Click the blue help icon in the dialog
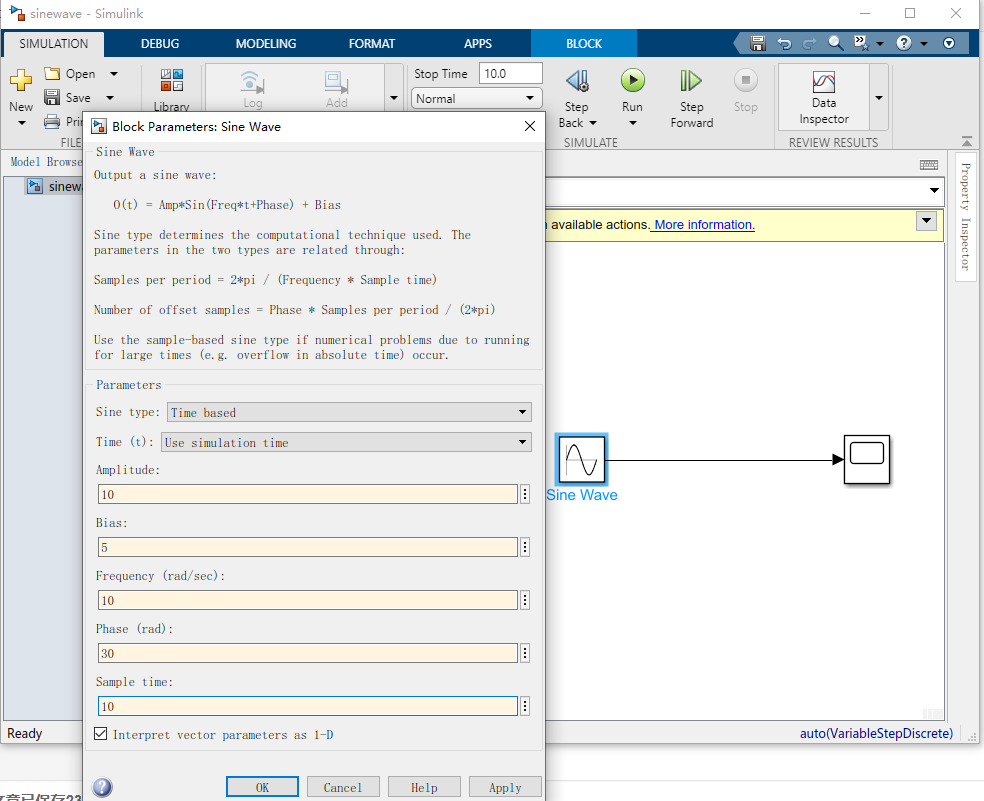984x801 pixels. pos(102,787)
